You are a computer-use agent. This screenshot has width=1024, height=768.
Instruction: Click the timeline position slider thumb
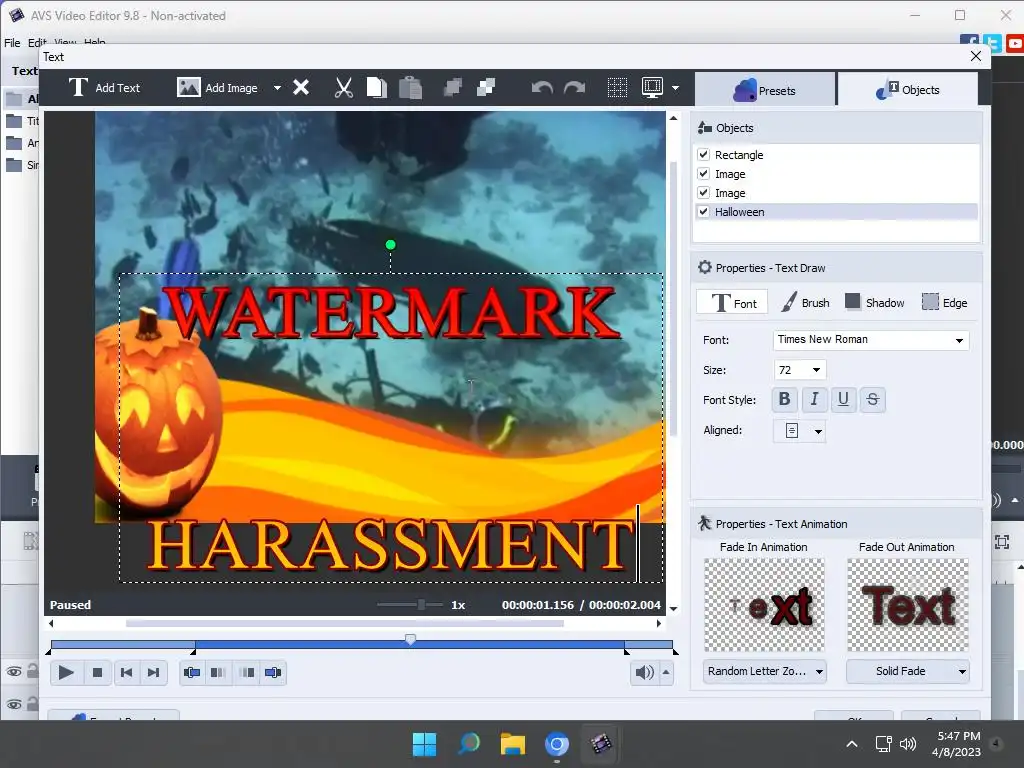[410, 639]
